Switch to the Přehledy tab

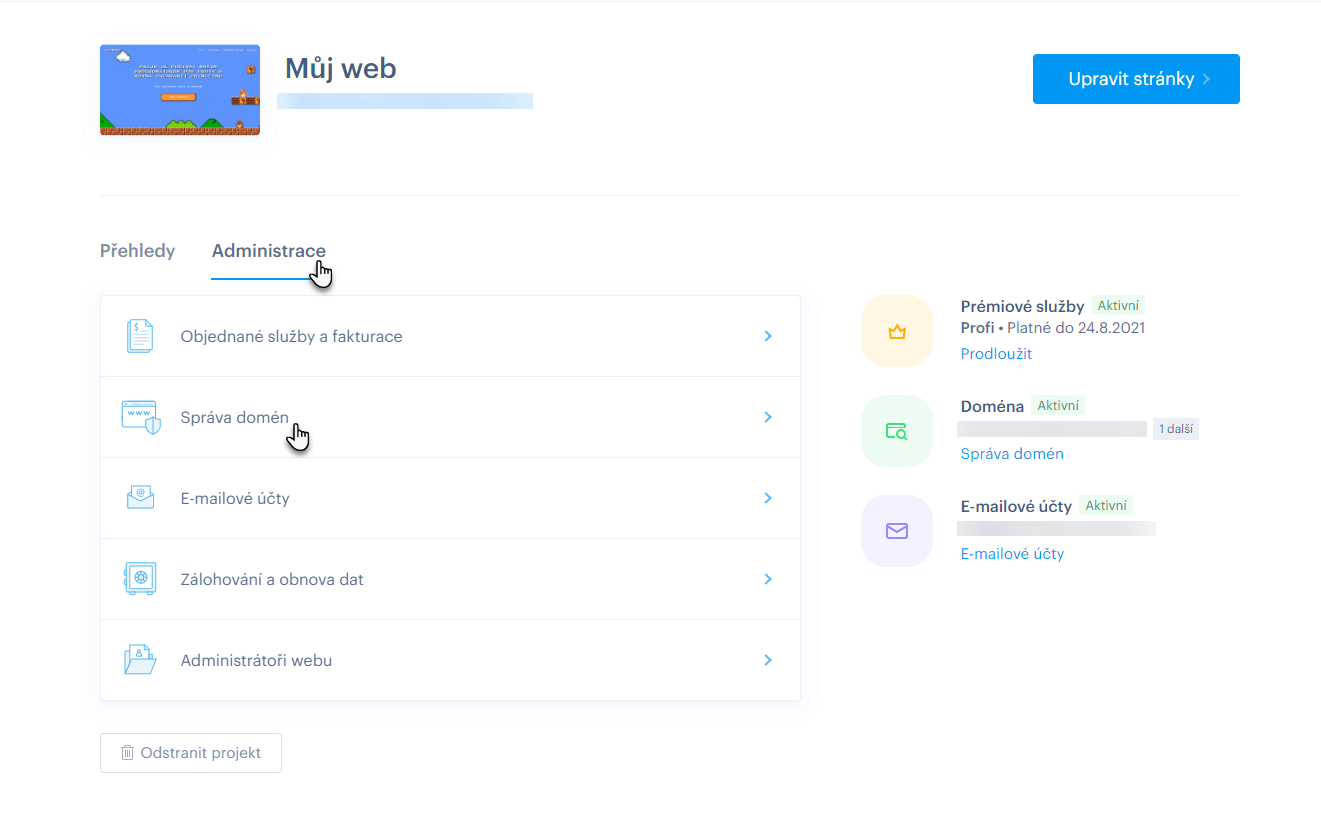[137, 251]
